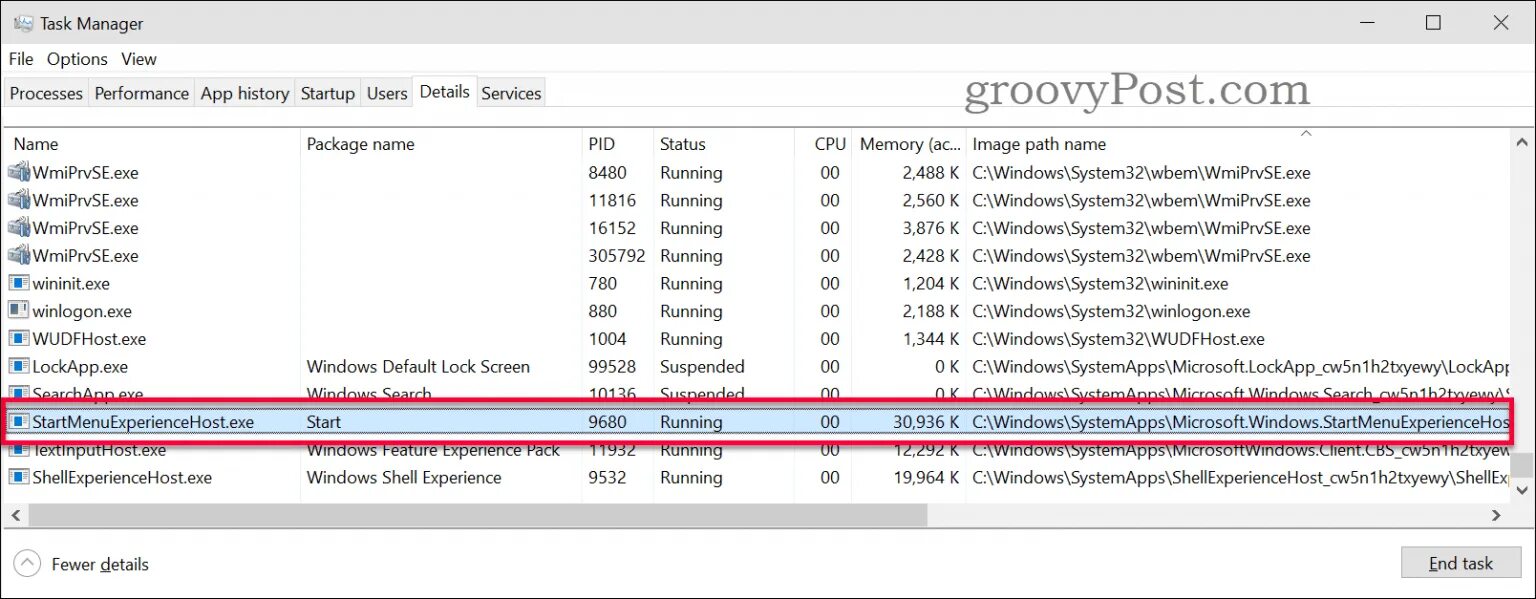
Task: Click PID 9680 cell
Action: [607, 422]
